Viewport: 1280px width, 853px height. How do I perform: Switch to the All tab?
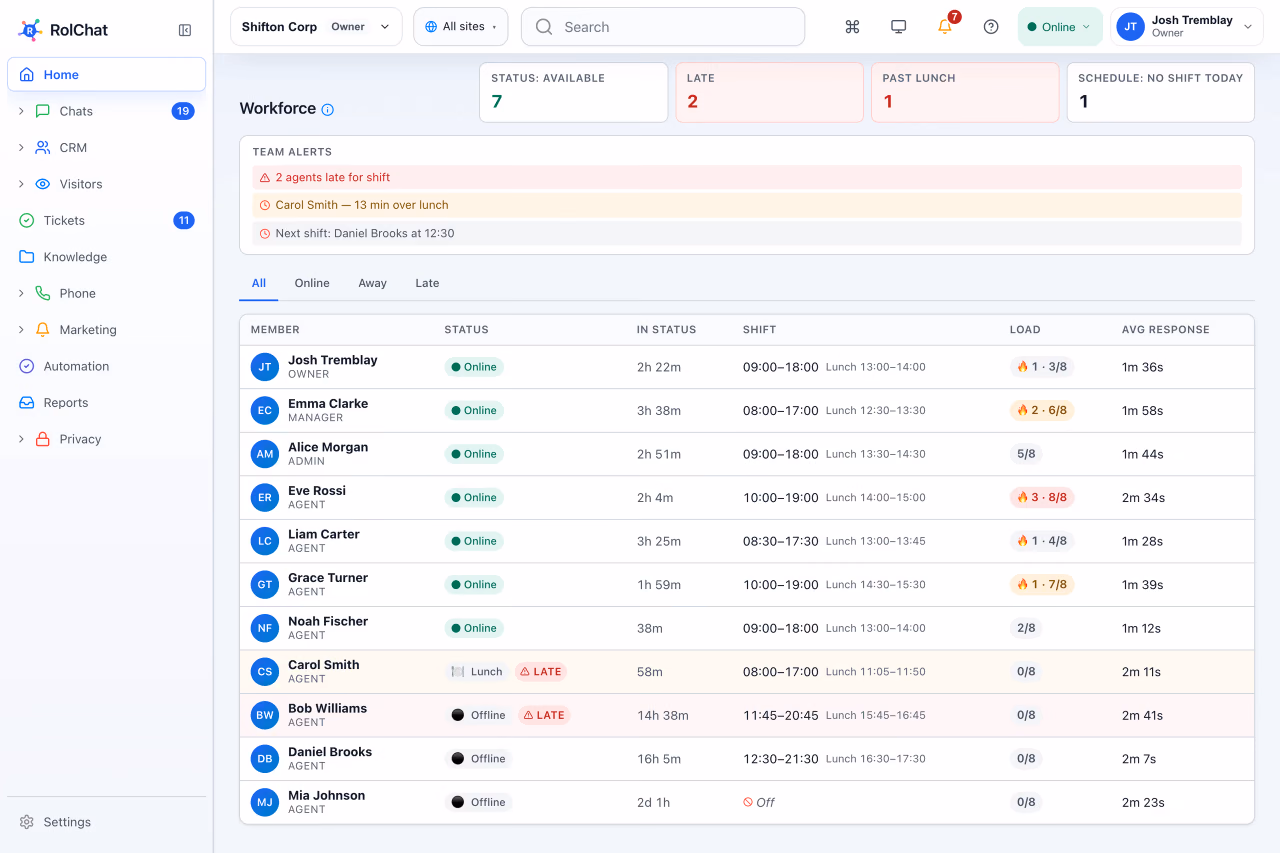[x=259, y=283]
